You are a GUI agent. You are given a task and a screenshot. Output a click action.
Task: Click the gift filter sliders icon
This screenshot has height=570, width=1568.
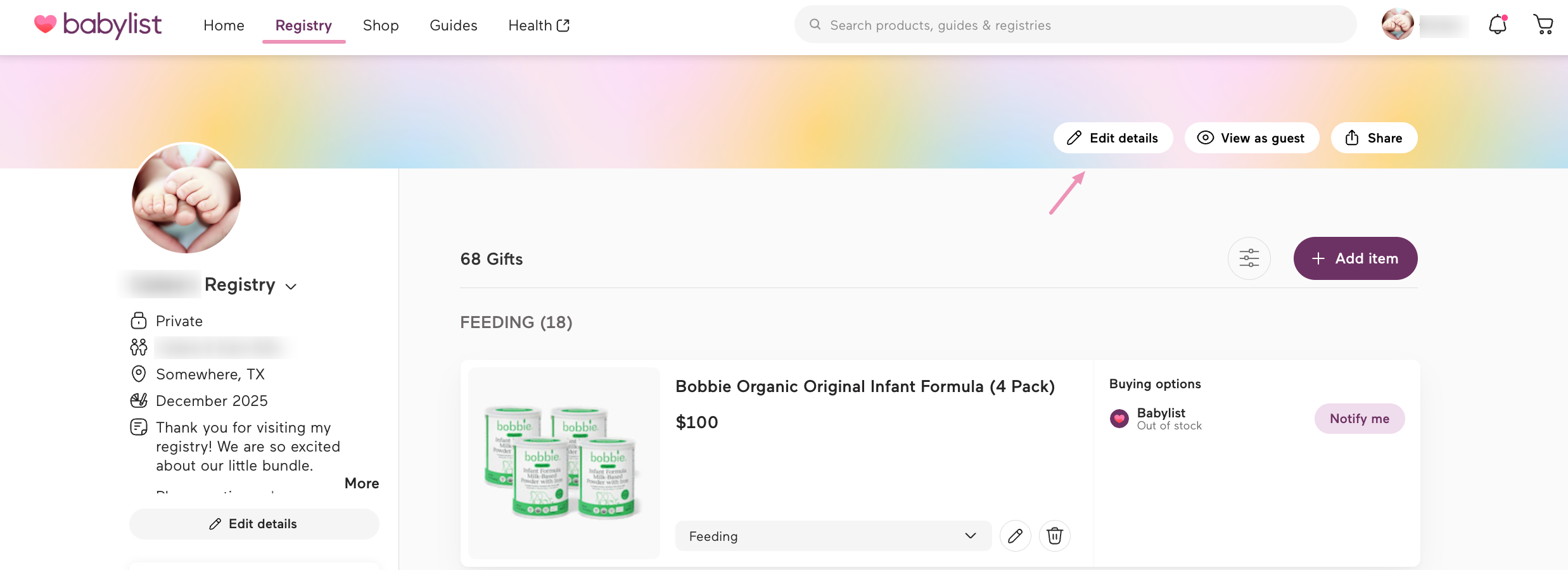(x=1249, y=258)
